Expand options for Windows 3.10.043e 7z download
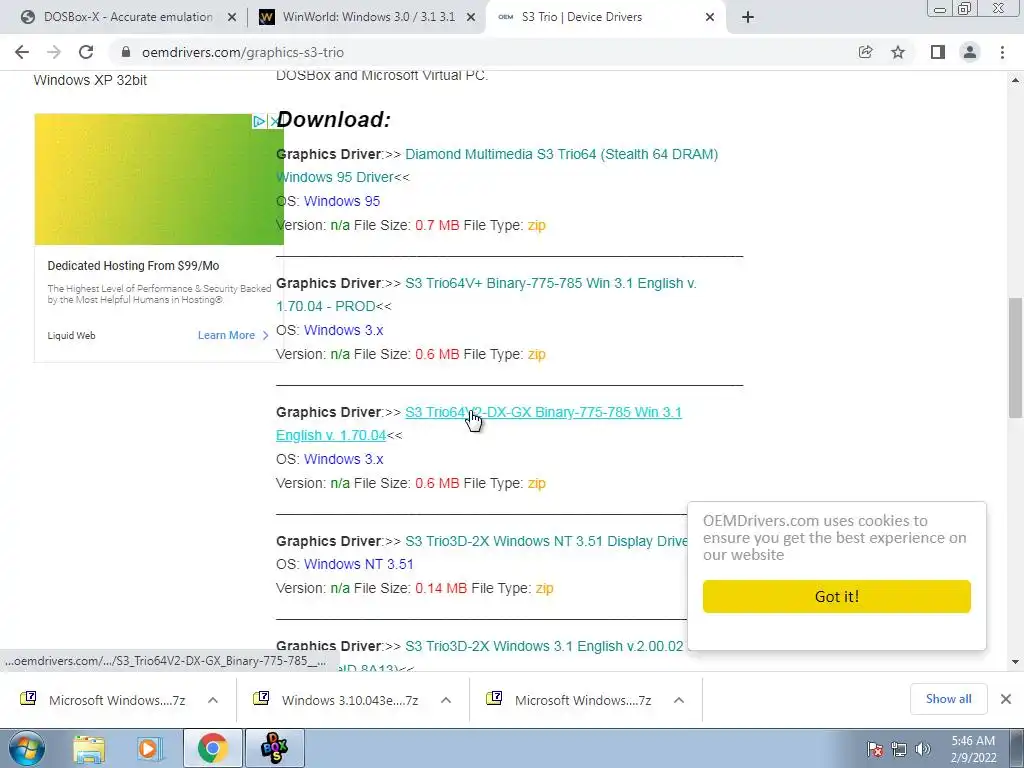This screenshot has width=1024, height=768. click(x=446, y=700)
